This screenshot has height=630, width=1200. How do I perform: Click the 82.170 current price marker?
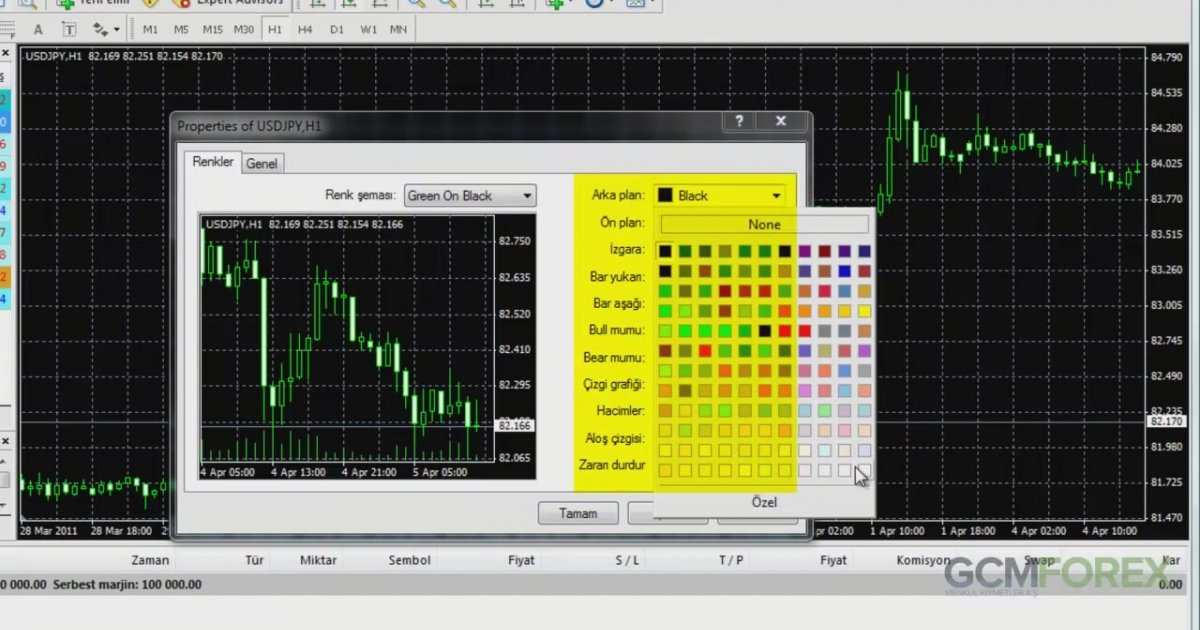[1167, 422]
